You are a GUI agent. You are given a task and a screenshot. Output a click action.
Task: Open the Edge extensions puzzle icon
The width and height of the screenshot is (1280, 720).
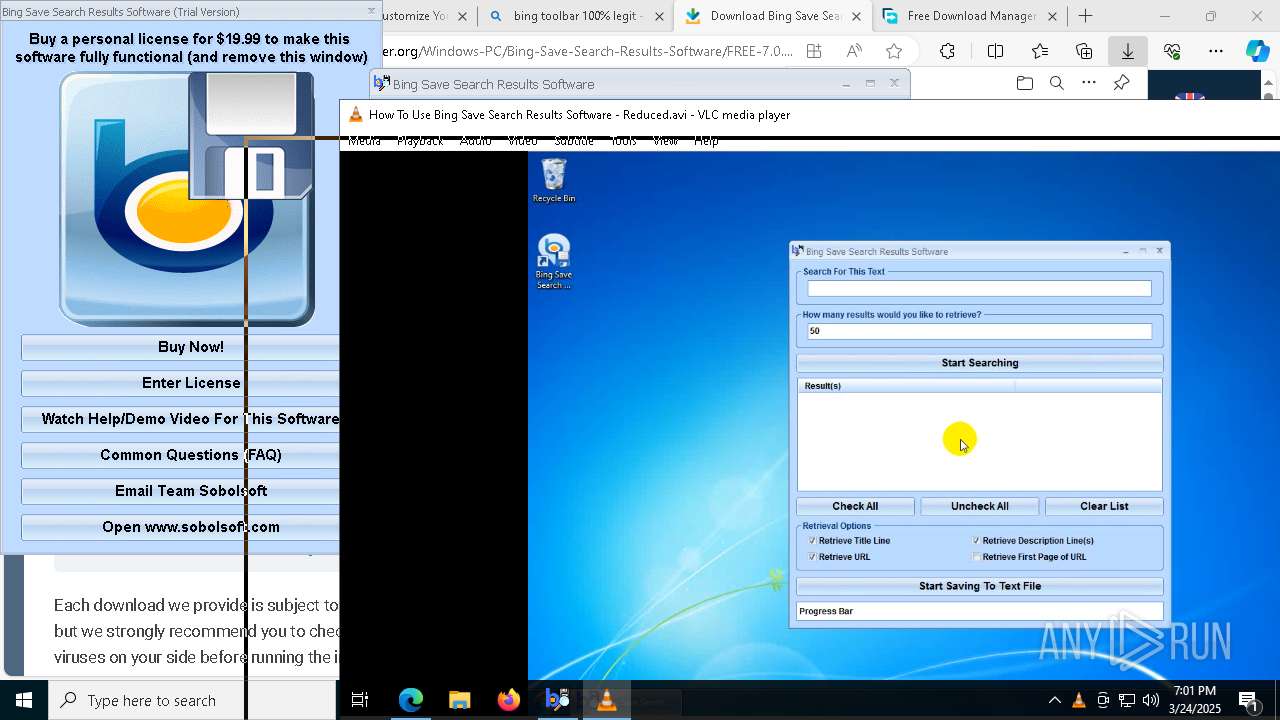[x=947, y=51]
